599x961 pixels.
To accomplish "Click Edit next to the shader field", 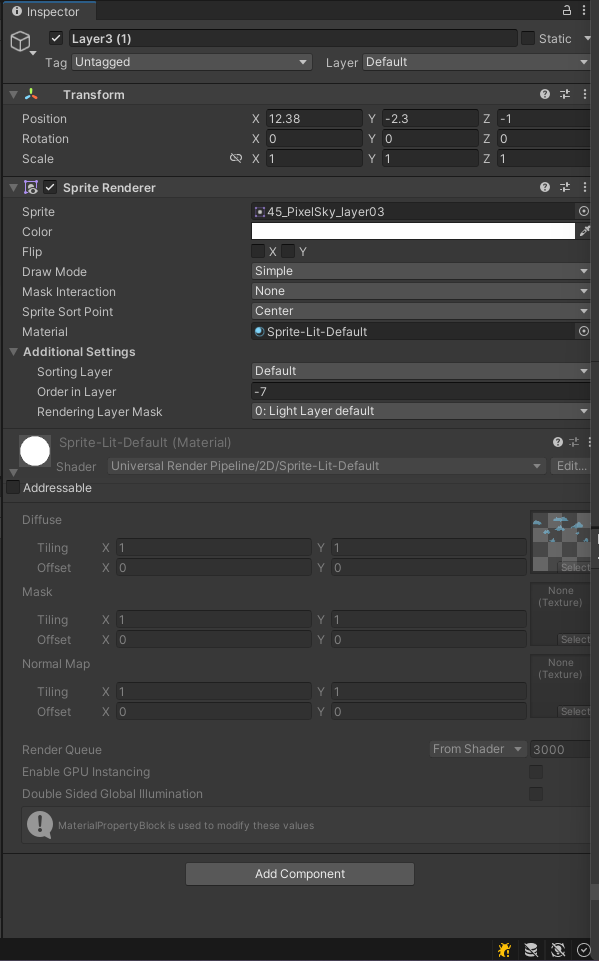I will (x=571, y=465).
